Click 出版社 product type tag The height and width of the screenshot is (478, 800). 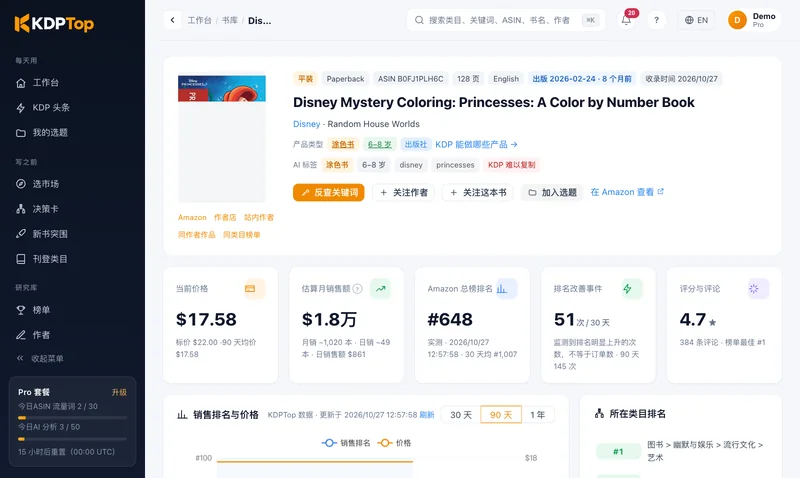click(x=416, y=144)
